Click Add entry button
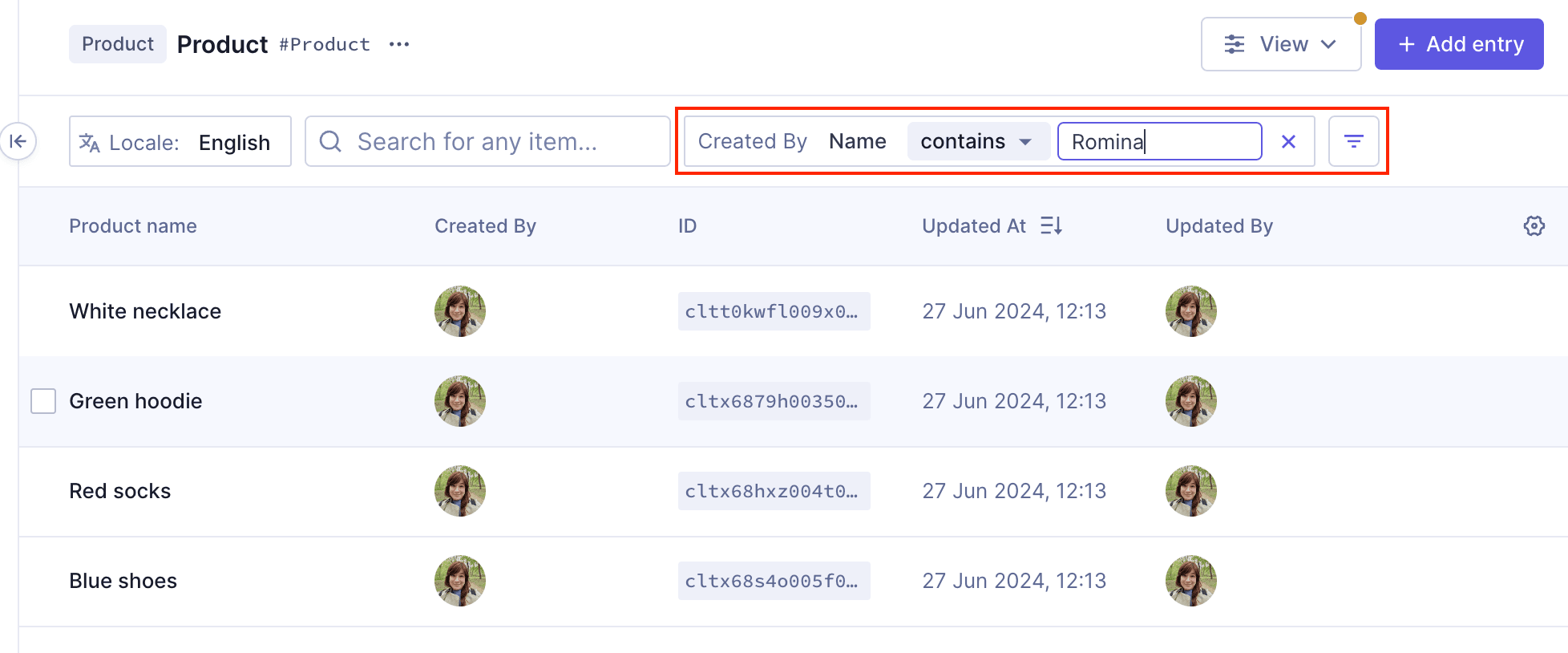 coord(1458,45)
